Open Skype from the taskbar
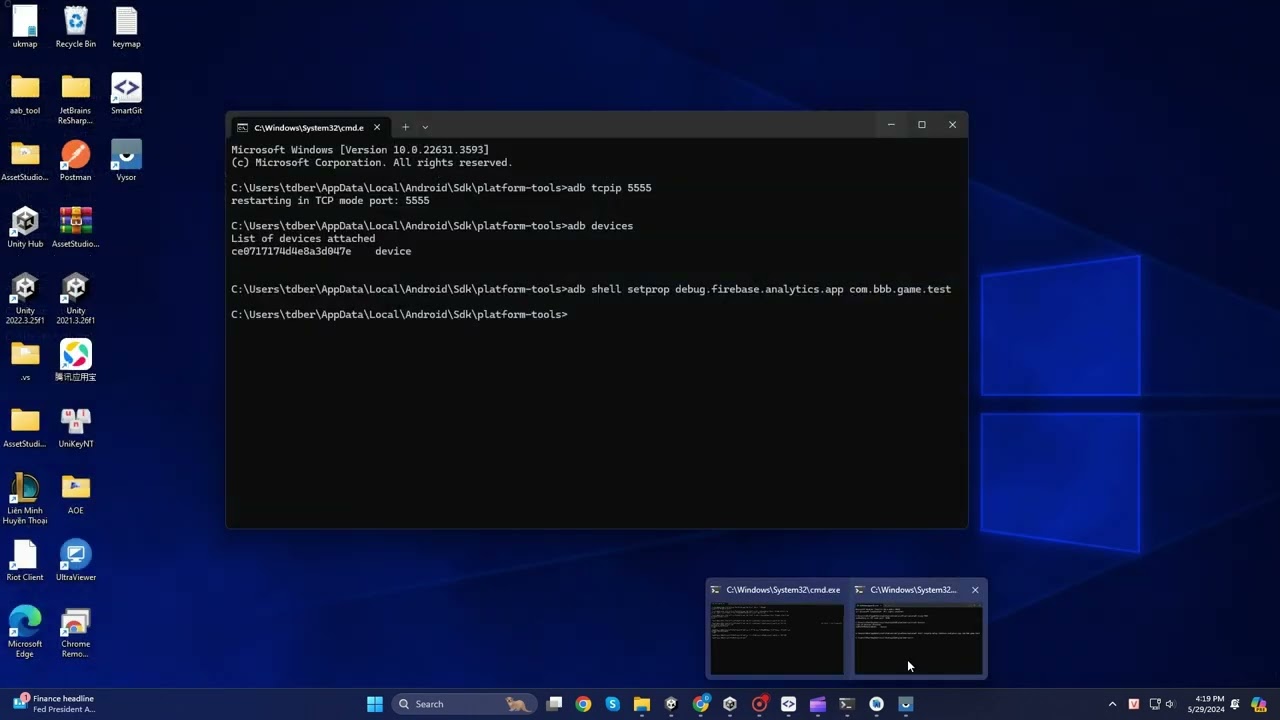The width and height of the screenshot is (1280, 720). 612,704
